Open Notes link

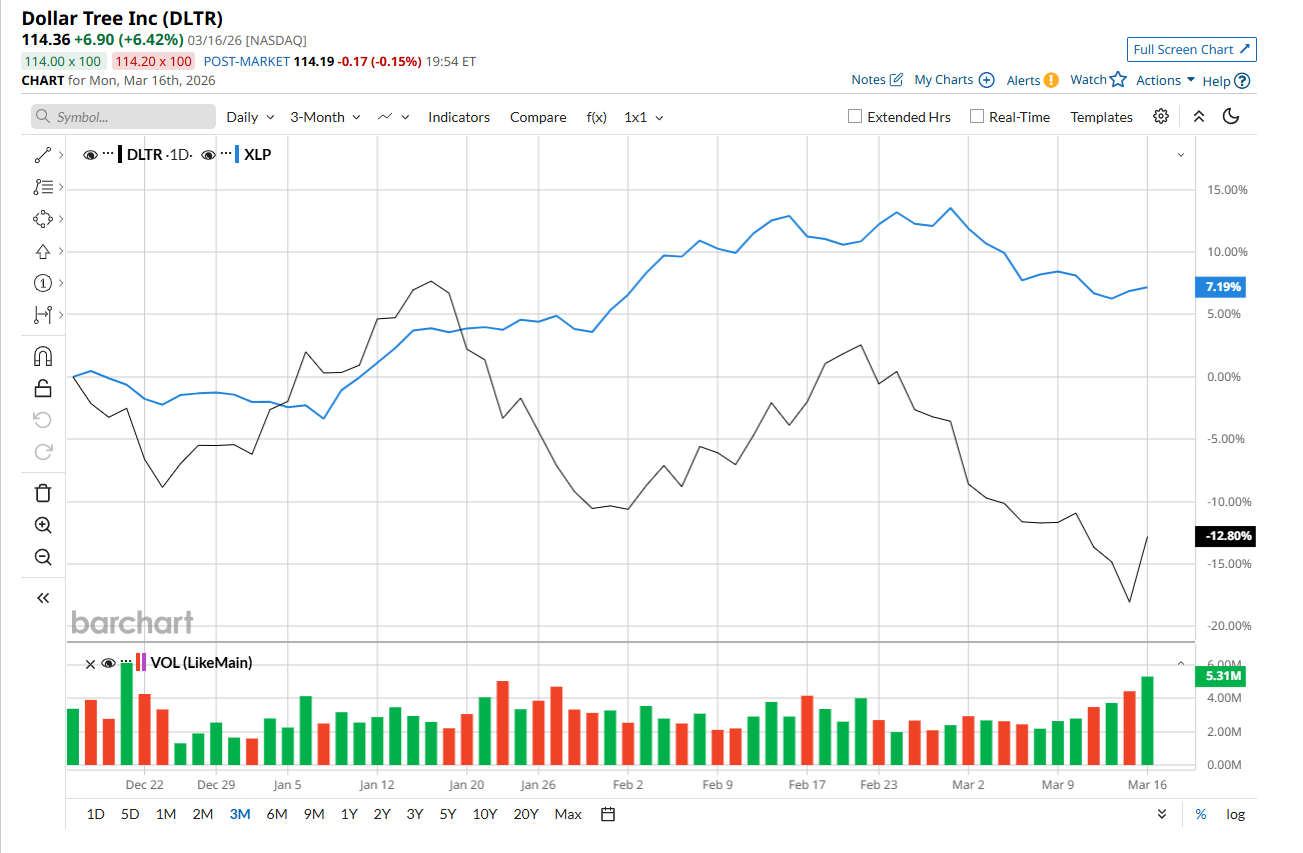(877, 80)
